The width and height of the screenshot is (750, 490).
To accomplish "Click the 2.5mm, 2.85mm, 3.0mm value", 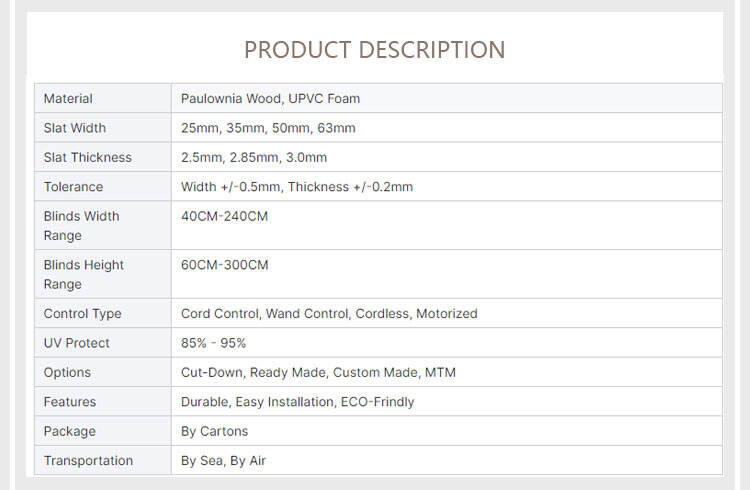I will tap(254, 157).
